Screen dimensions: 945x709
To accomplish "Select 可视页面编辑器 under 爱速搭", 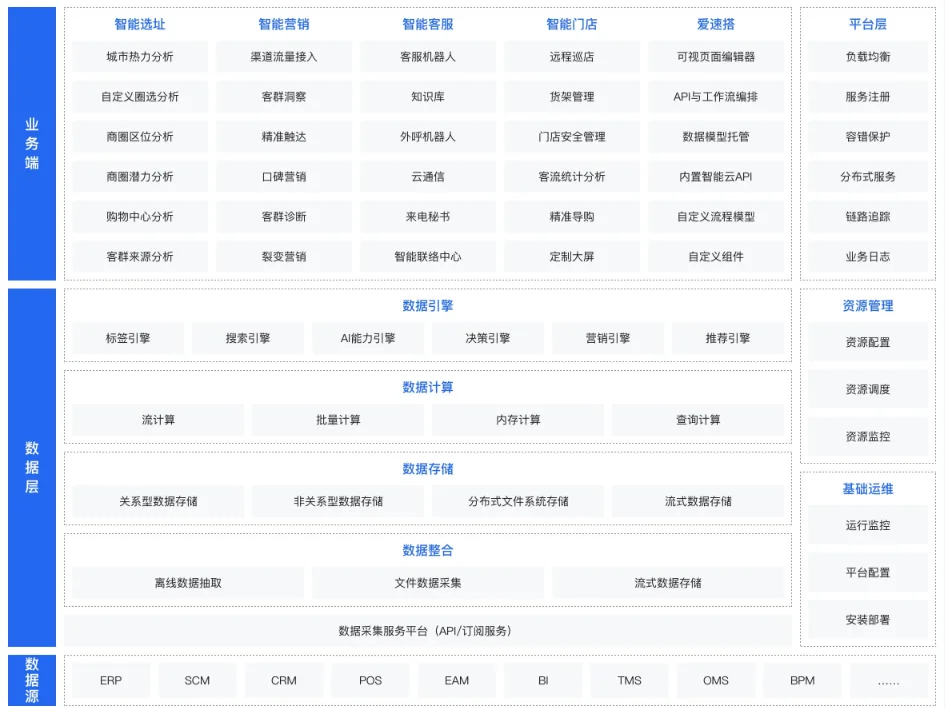I will (x=716, y=57).
